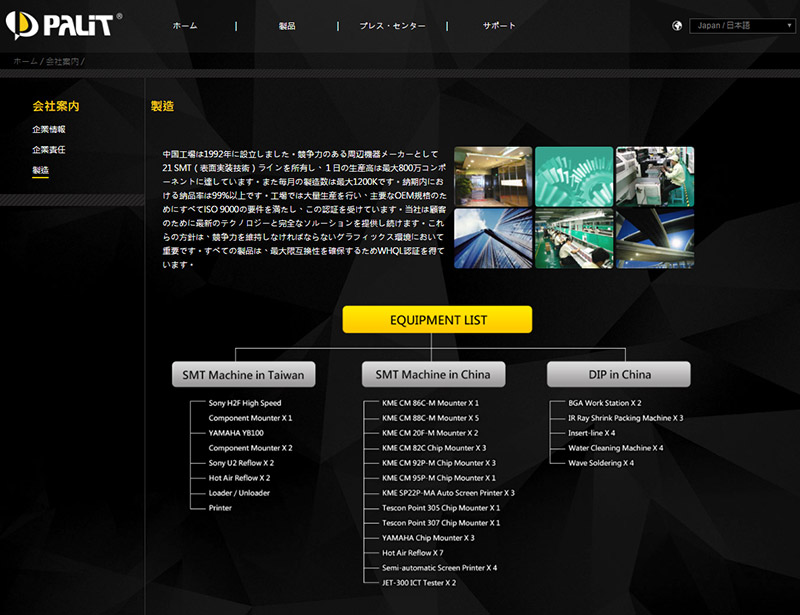Click Tescon Point 305 Chip Mounter X 1
800x615 pixels.
(441, 508)
